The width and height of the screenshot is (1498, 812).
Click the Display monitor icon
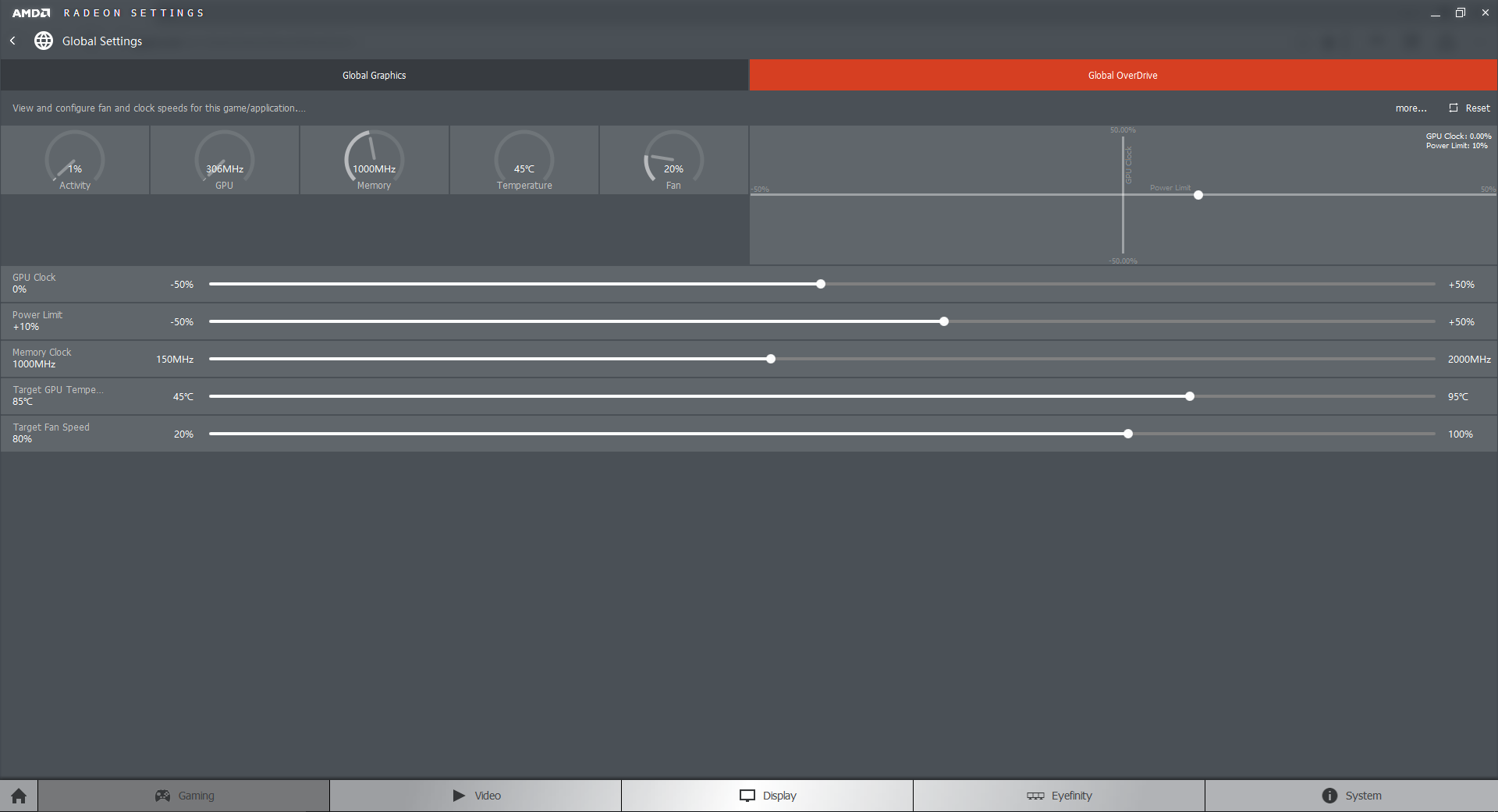(747, 796)
